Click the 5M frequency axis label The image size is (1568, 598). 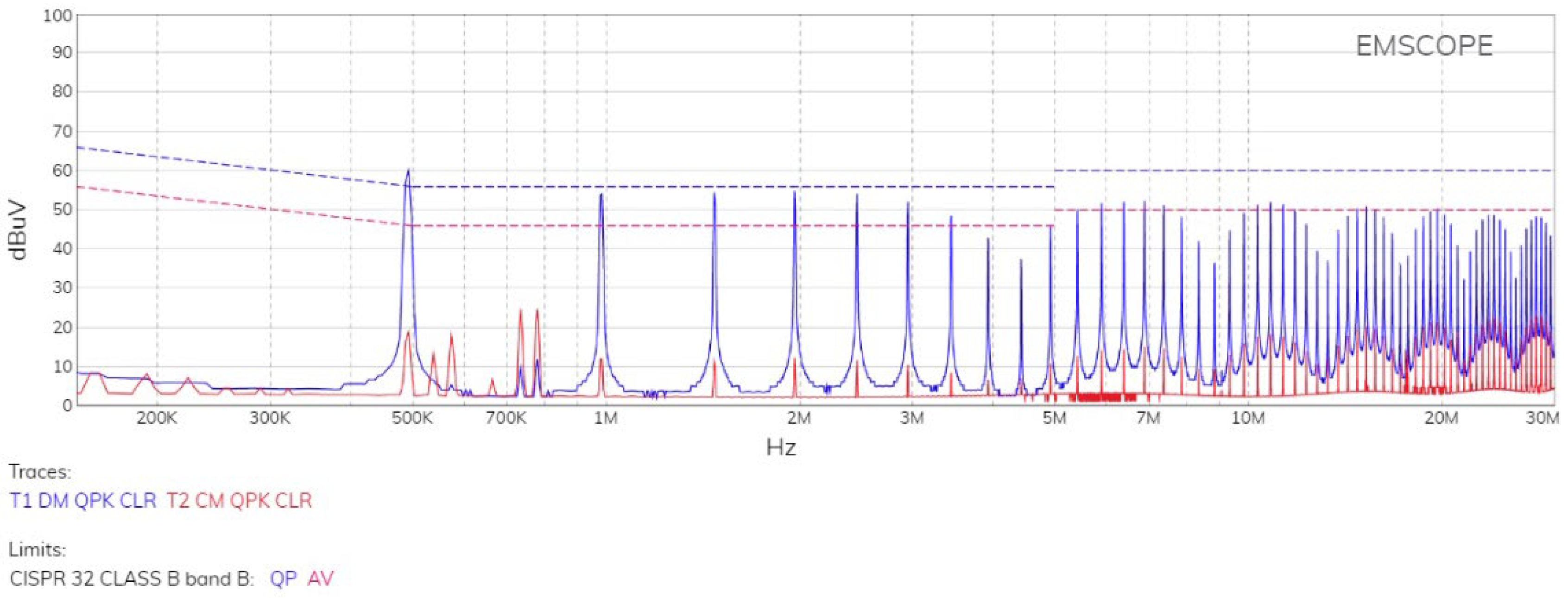(1054, 419)
